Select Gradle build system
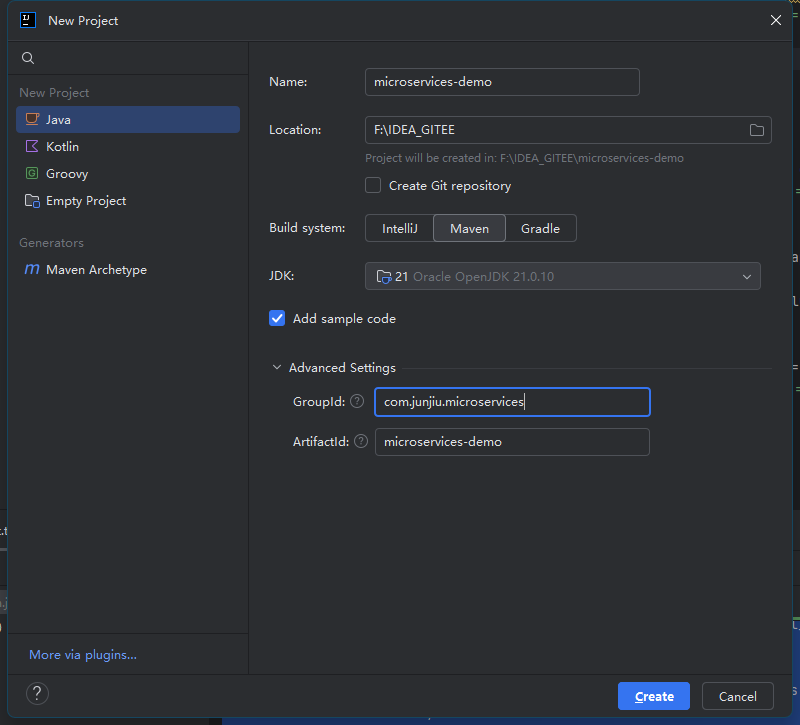The image size is (800, 725). pos(540,228)
